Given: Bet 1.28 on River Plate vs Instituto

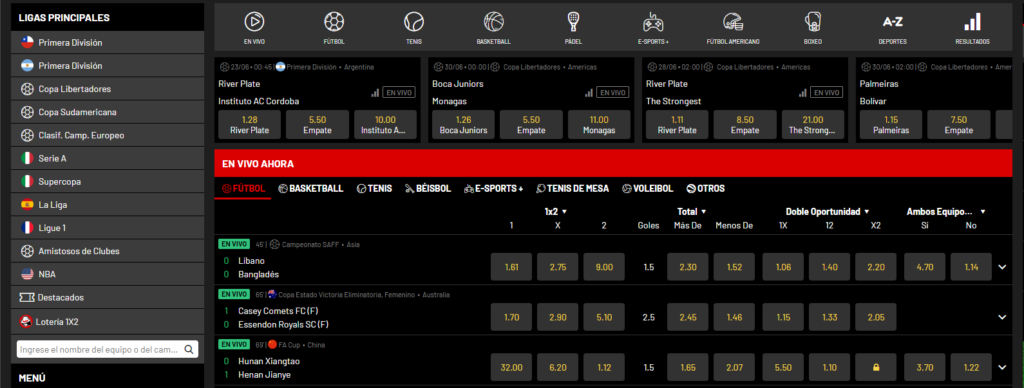Looking at the screenshot, I should click(249, 125).
